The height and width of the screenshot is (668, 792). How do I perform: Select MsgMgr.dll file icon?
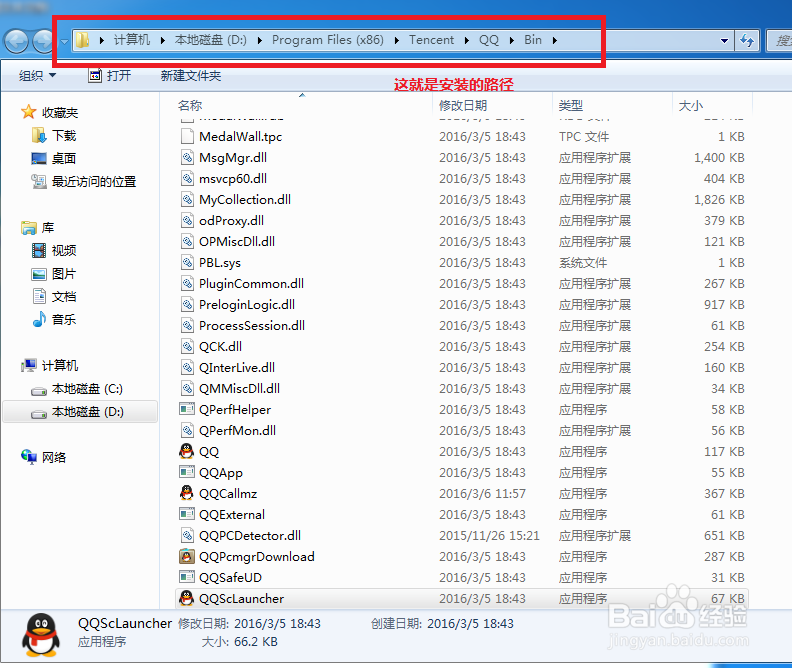pos(187,158)
